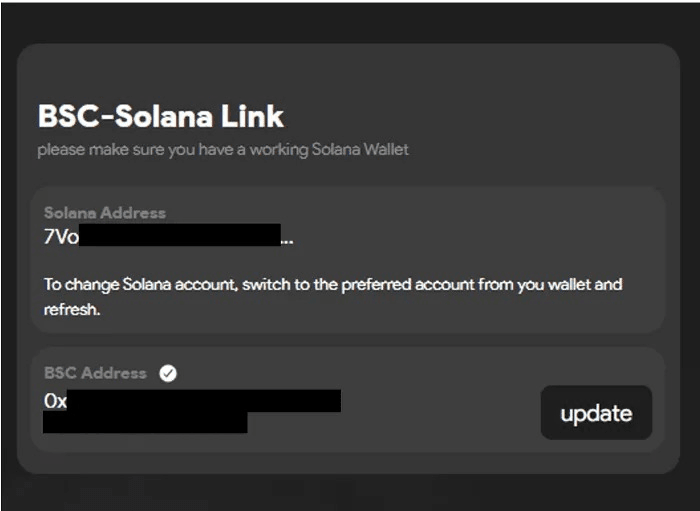Click the word 'refresh' in the instructions
The image size is (700, 511).
tap(73, 310)
